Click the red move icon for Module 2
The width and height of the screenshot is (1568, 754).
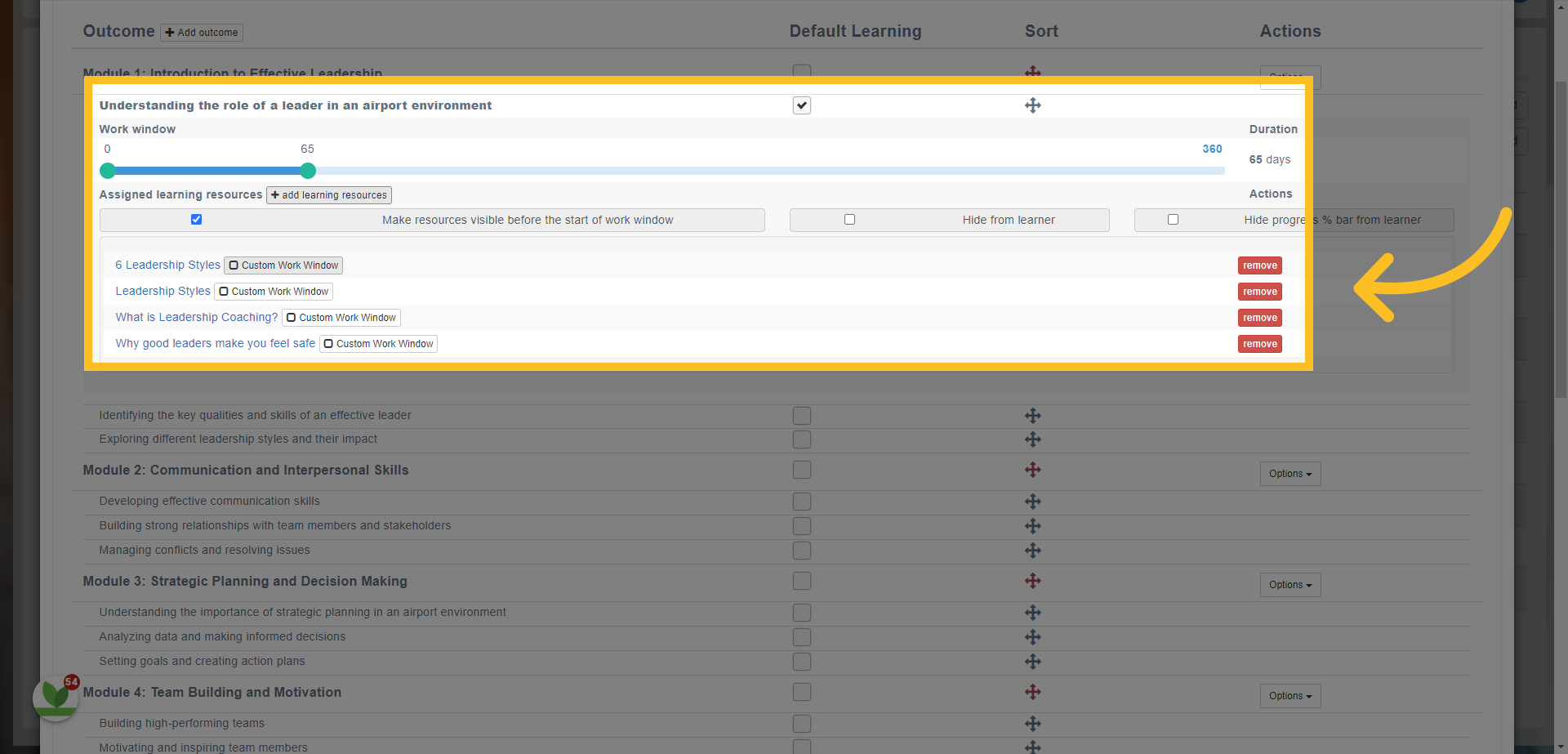pyautogui.click(x=1032, y=470)
